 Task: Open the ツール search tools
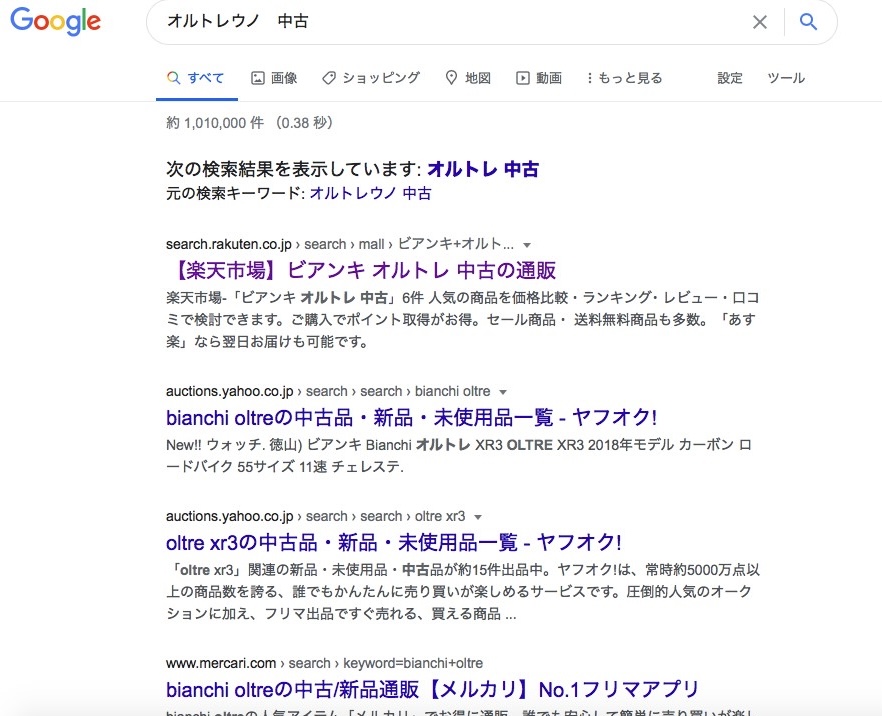tap(786, 78)
